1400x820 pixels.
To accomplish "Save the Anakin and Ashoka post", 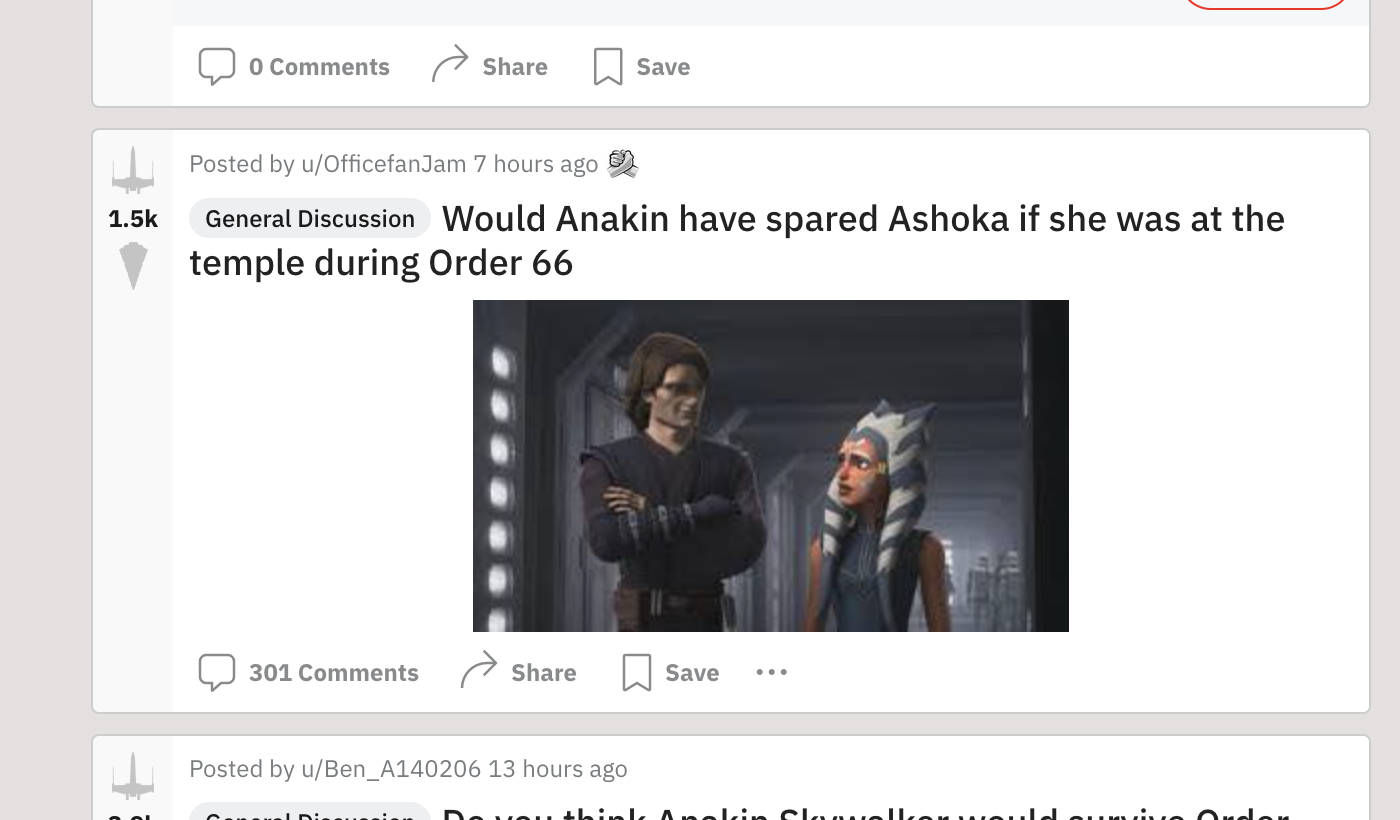I will point(670,672).
